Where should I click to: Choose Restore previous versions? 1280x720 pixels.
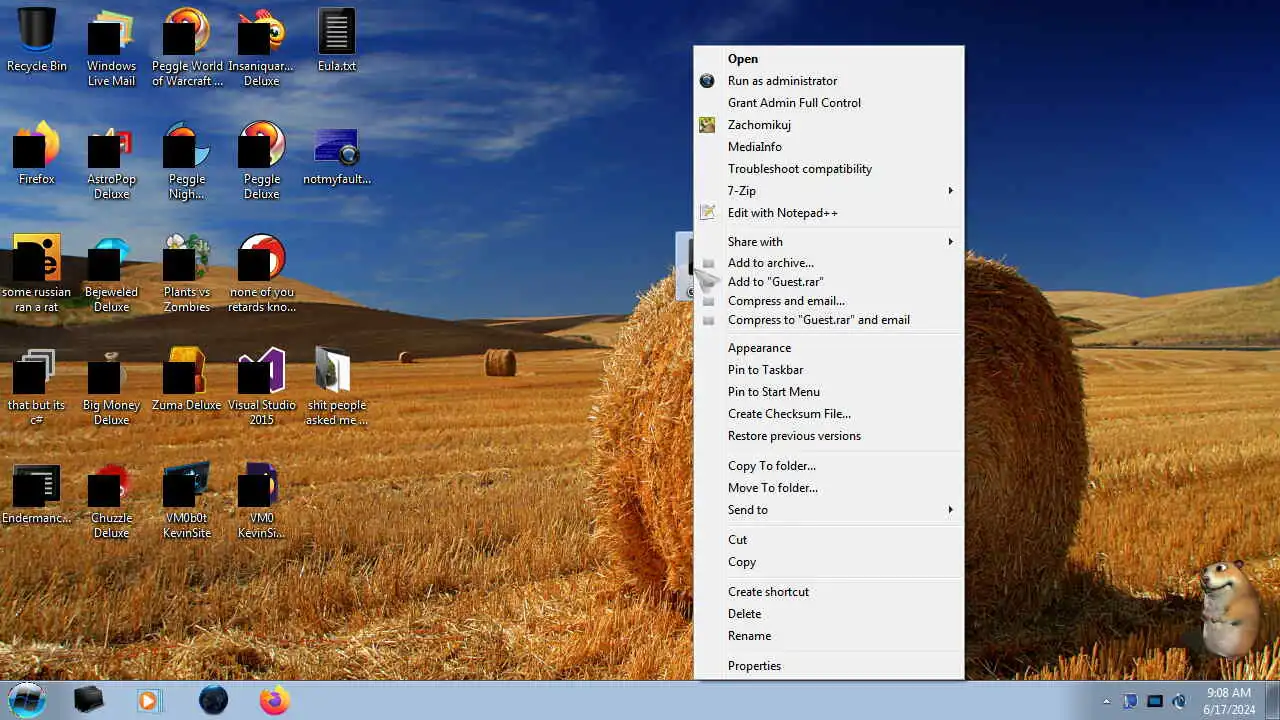point(829,436)
